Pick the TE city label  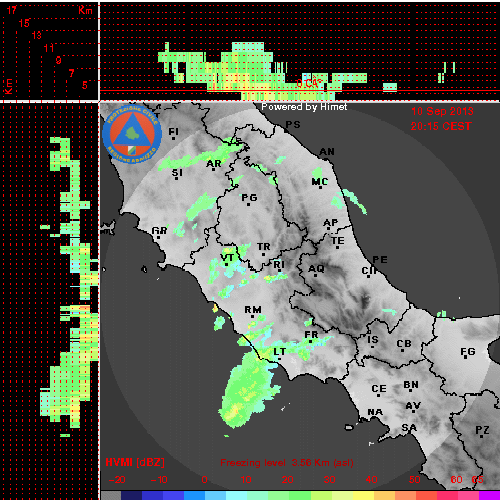click(338, 241)
